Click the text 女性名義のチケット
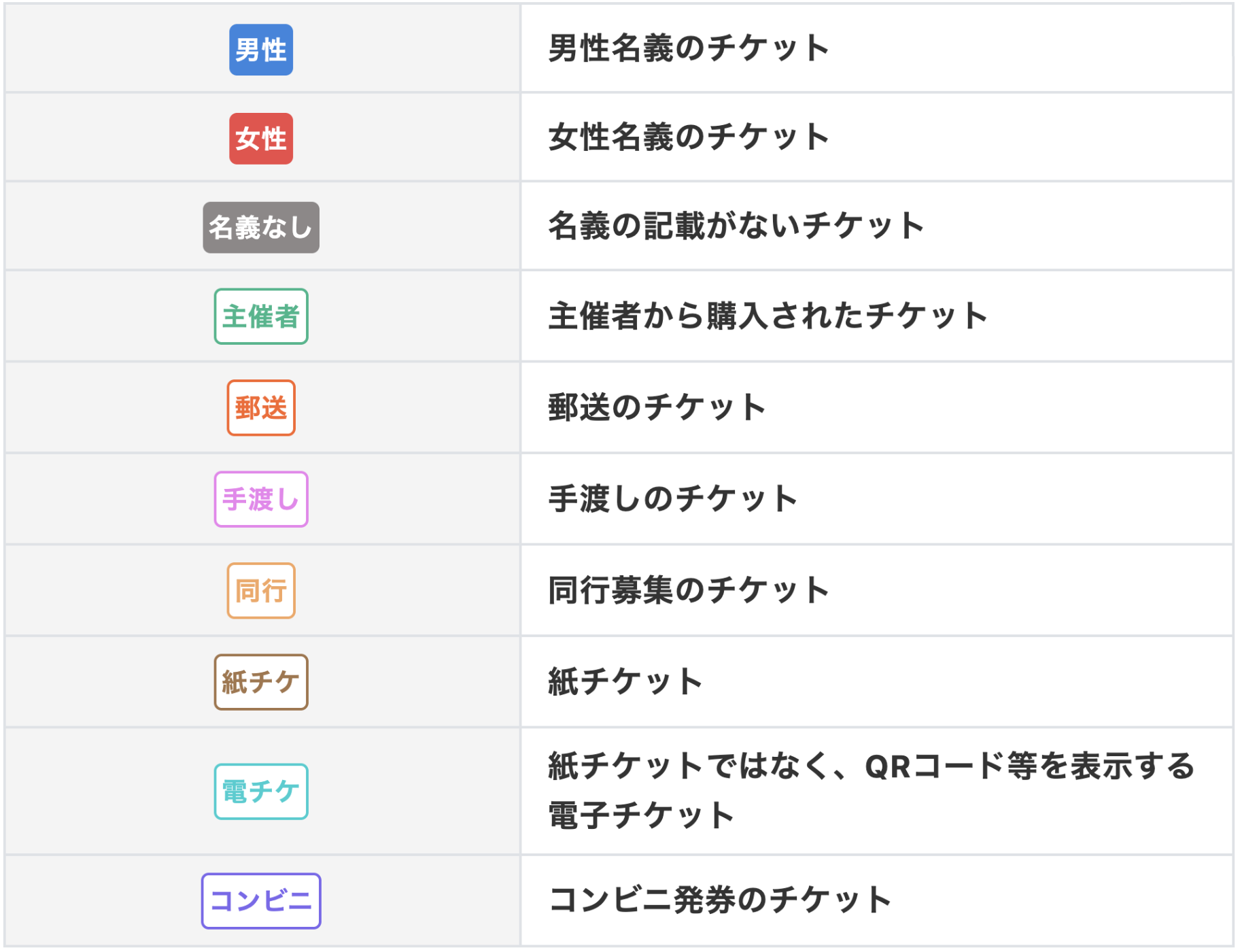Viewport: 1240px width, 952px height. click(x=689, y=137)
